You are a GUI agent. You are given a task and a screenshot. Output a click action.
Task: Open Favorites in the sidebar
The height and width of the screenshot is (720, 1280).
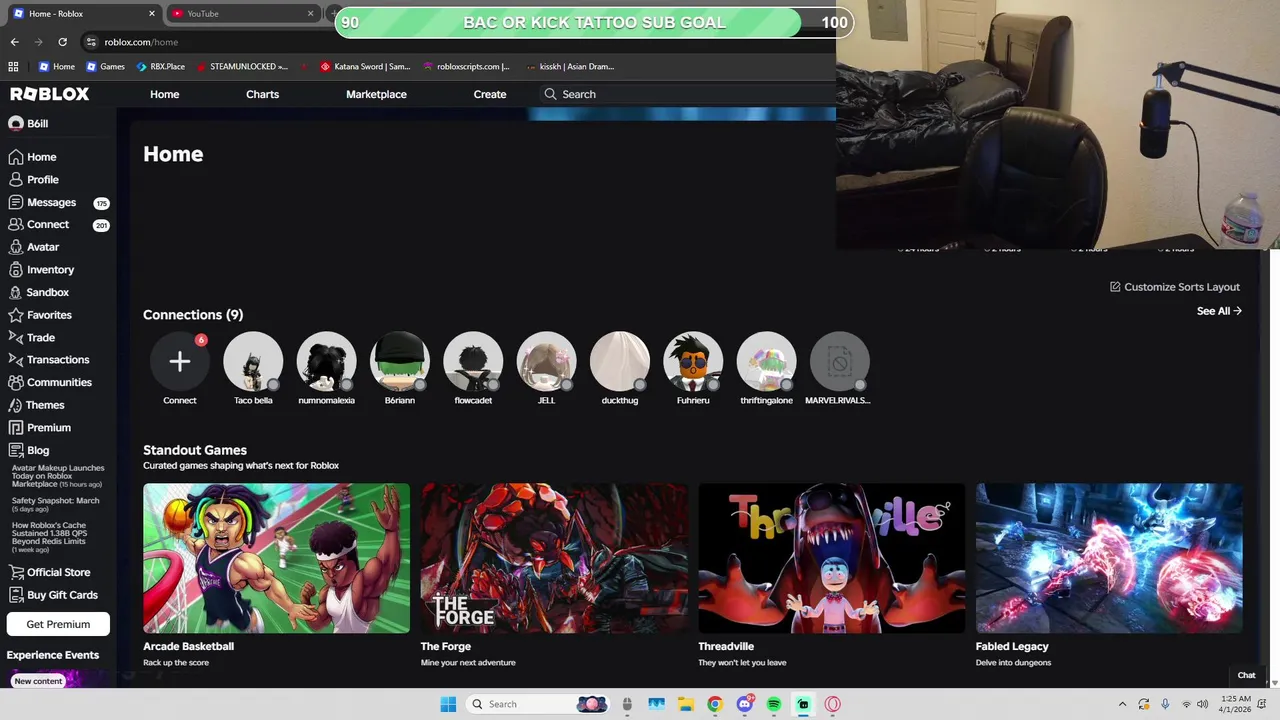(39, 315)
